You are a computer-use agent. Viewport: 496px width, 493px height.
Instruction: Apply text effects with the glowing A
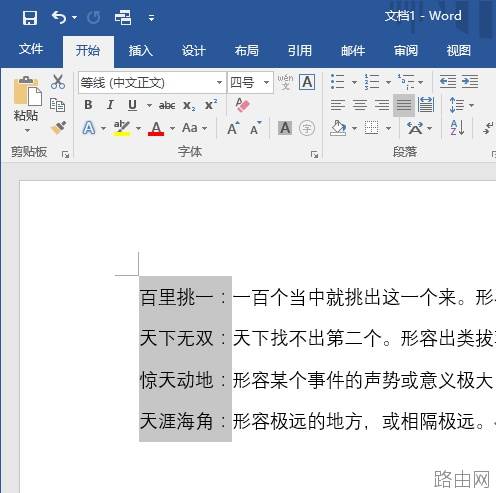tap(89, 128)
